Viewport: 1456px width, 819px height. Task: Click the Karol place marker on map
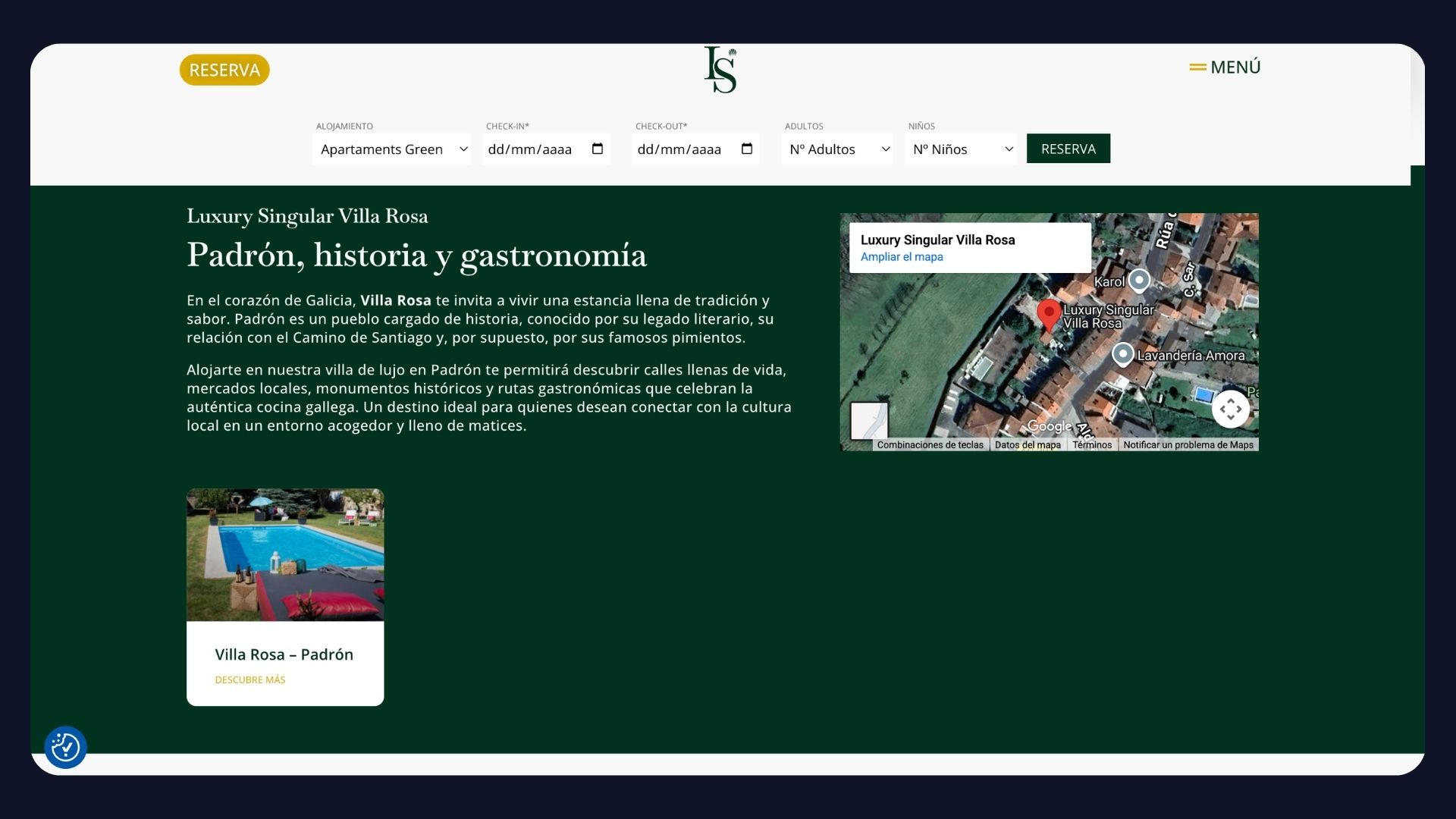pos(1138,280)
